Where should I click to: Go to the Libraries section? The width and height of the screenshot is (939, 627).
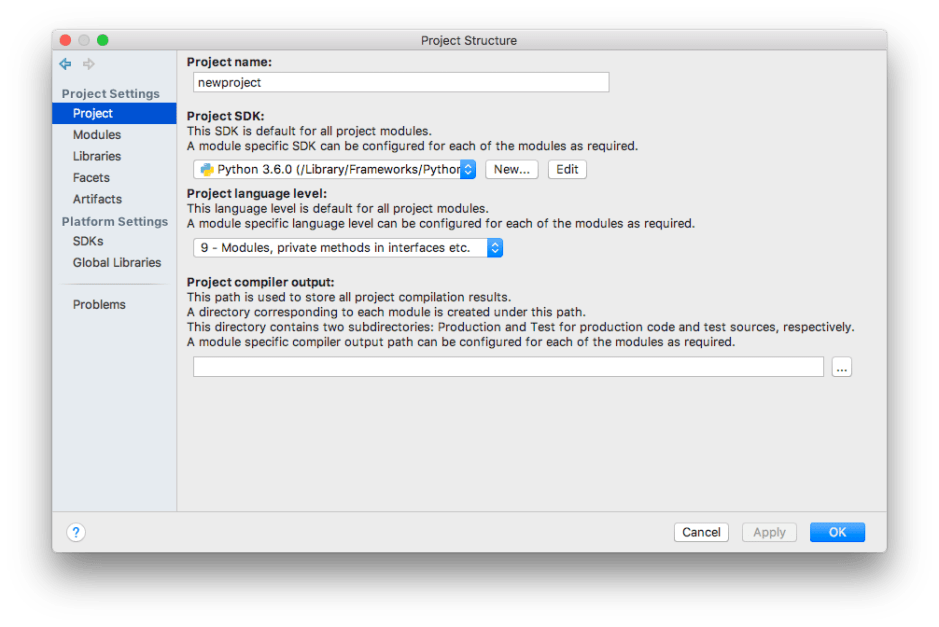pos(97,156)
